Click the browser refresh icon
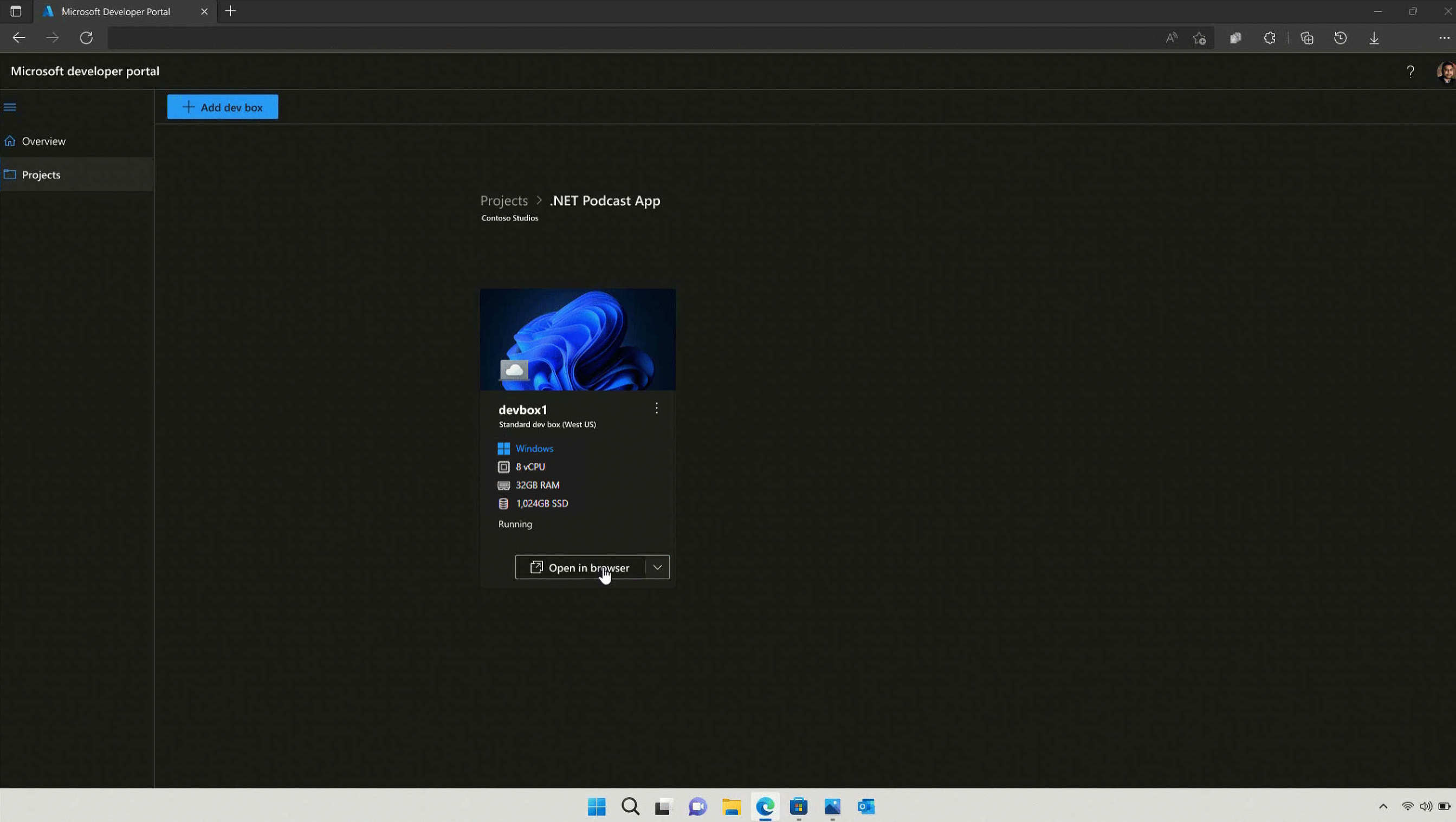Screen dimensions: 1456x822 (86, 38)
